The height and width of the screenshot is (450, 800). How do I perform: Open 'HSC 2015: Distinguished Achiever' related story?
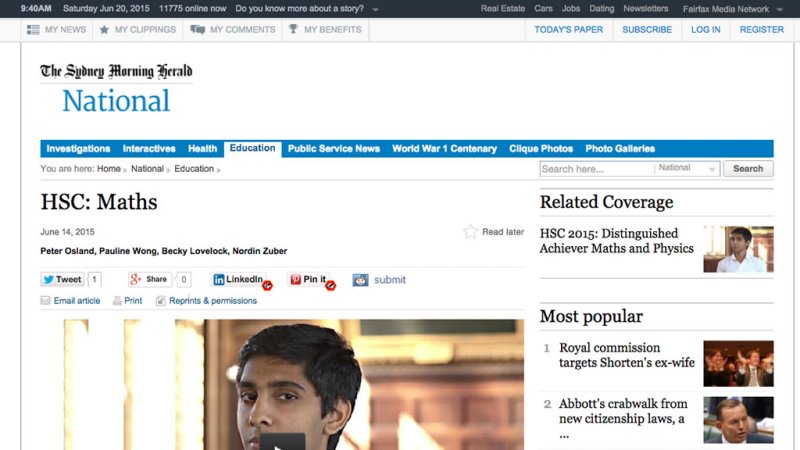(x=616, y=241)
